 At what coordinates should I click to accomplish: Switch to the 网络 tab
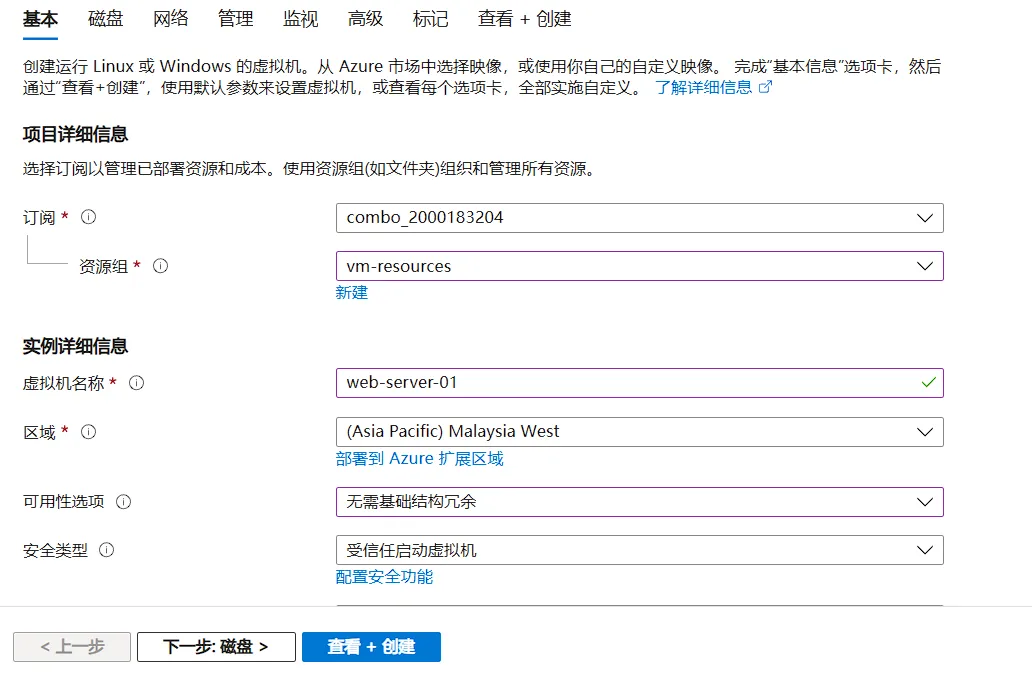tap(170, 18)
